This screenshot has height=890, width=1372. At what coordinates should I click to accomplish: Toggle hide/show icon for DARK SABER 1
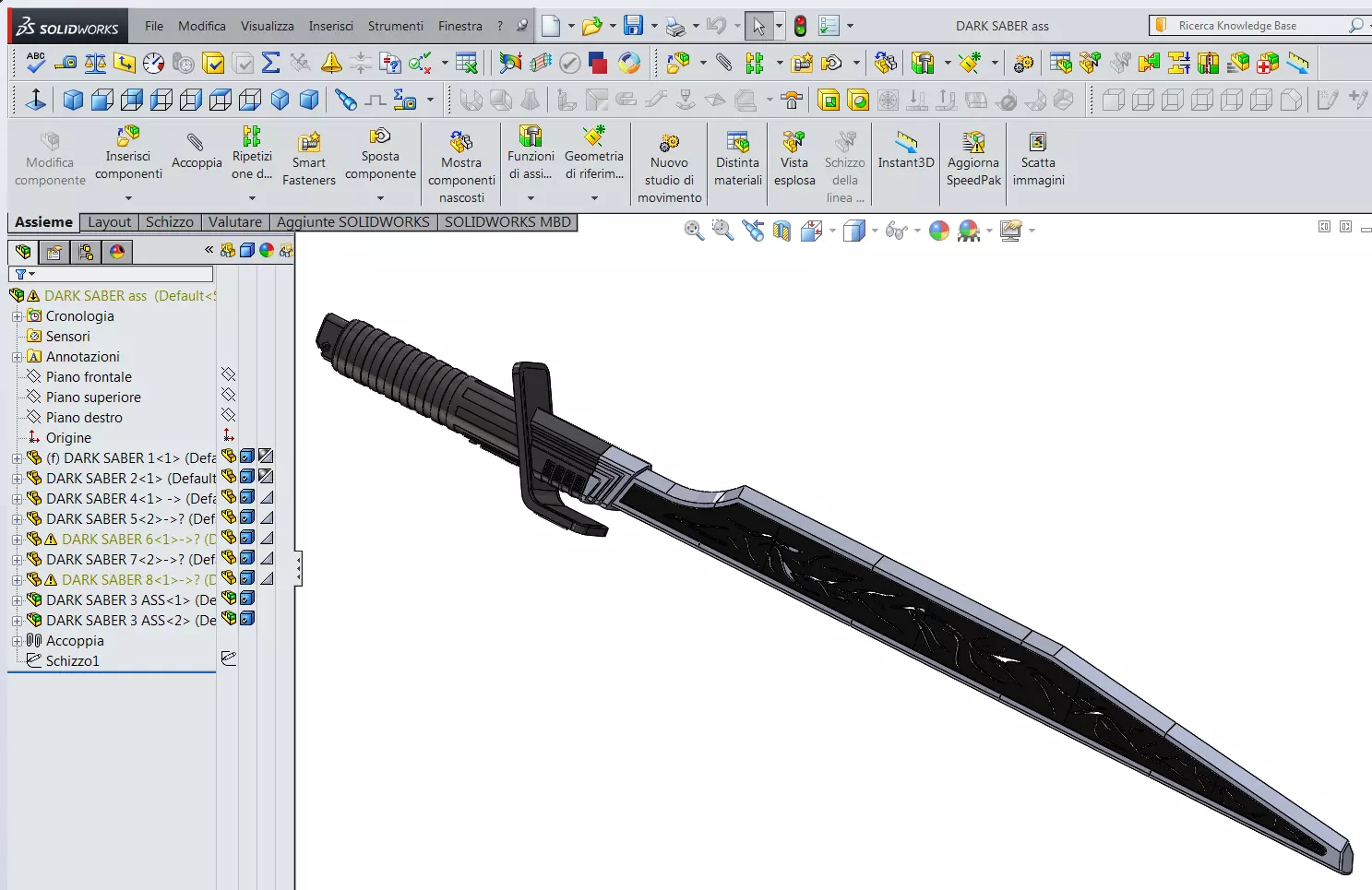click(x=228, y=456)
